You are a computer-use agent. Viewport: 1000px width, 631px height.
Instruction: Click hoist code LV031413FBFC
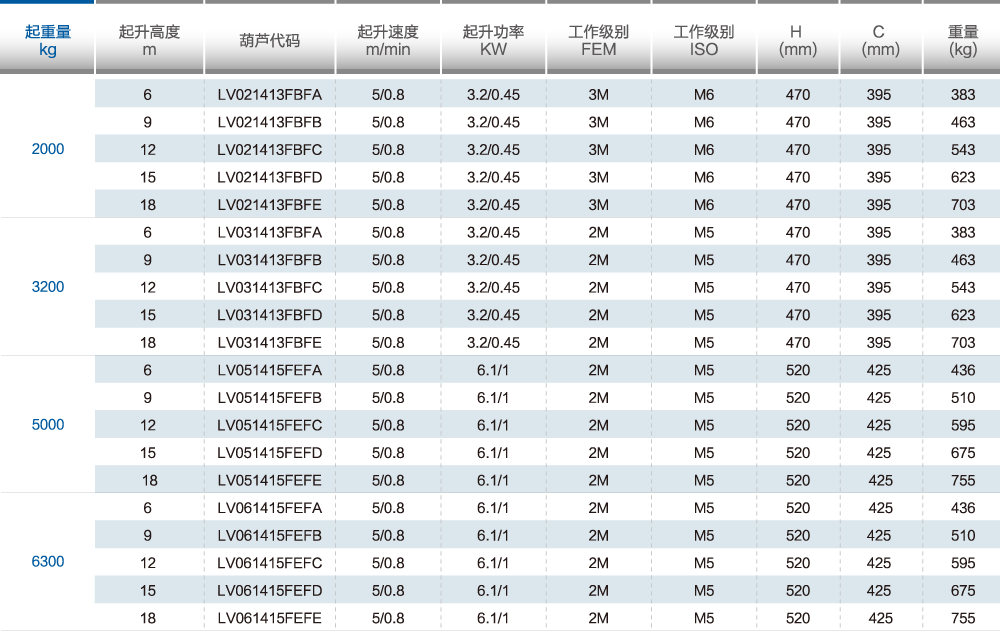(269, 288)
